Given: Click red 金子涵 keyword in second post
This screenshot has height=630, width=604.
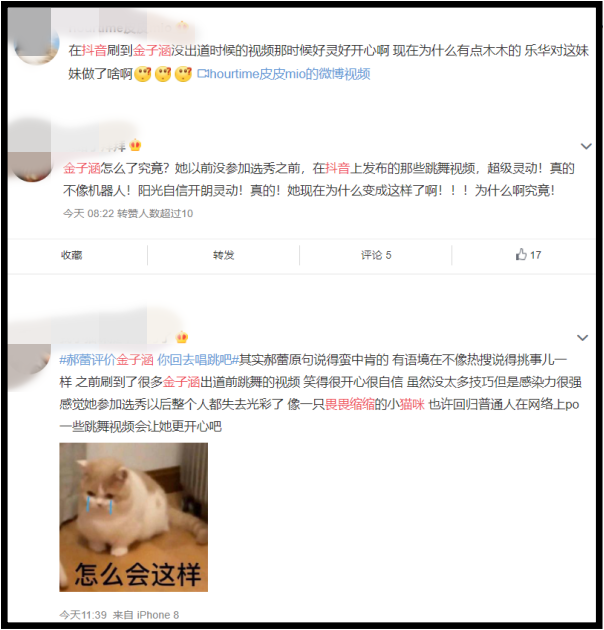Looking at the screenshot, I should pos(82,168).
